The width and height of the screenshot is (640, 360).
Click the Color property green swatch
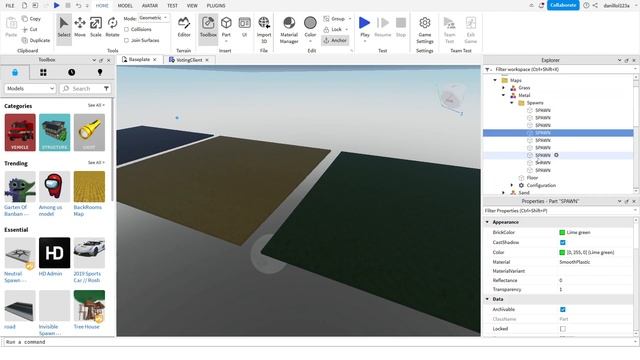562,252
